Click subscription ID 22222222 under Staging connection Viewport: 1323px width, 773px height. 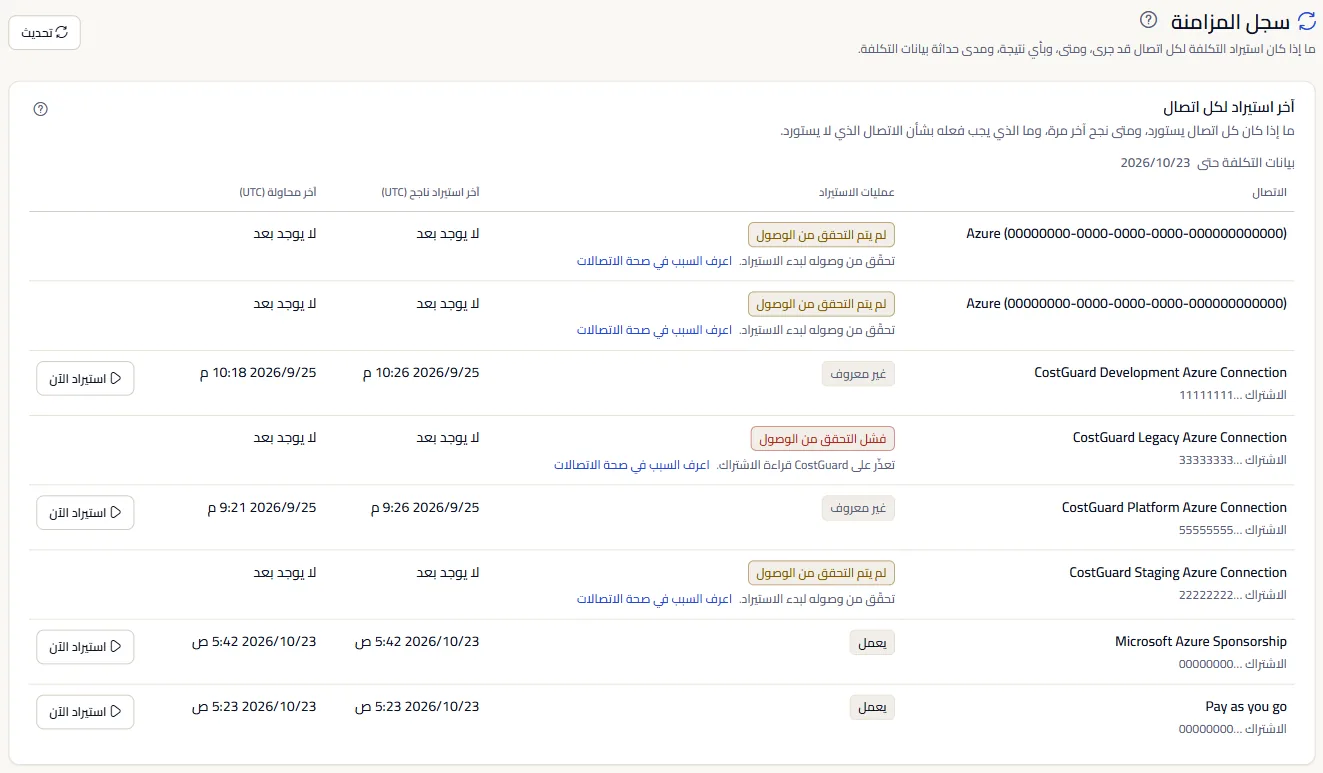point(1232,595)
